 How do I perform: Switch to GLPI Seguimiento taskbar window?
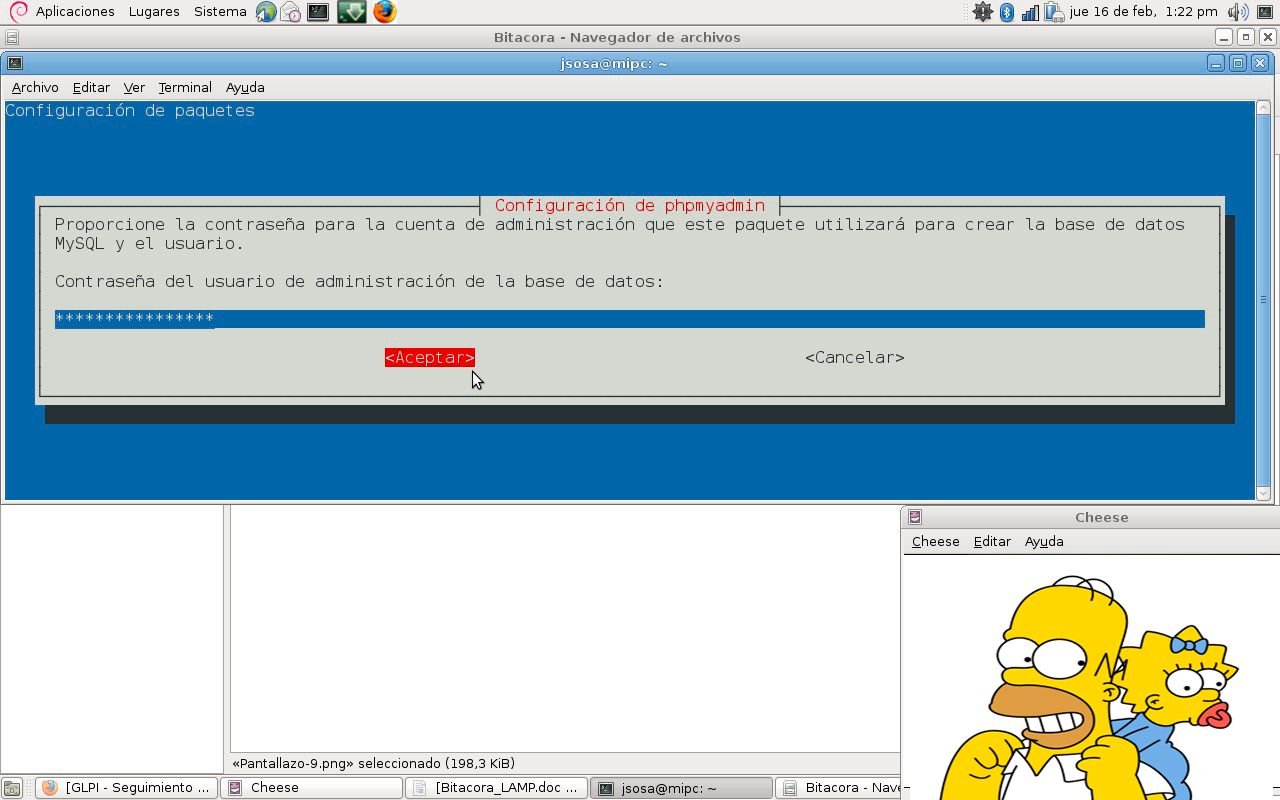tap(127, 788)
